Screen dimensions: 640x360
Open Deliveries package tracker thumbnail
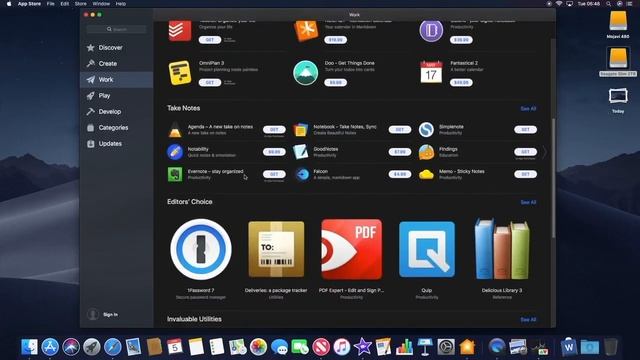point(276,249)
